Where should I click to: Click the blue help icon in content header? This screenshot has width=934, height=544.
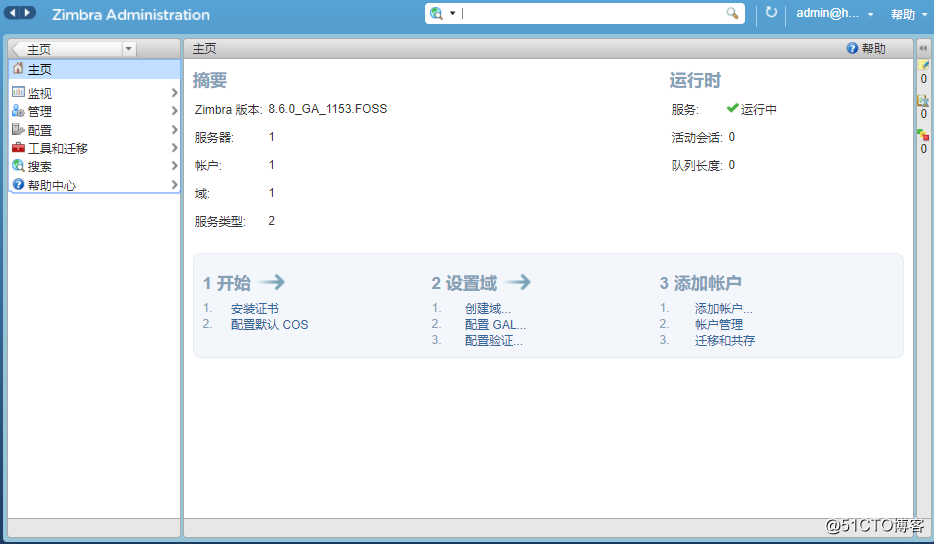[x=852, y=48]
